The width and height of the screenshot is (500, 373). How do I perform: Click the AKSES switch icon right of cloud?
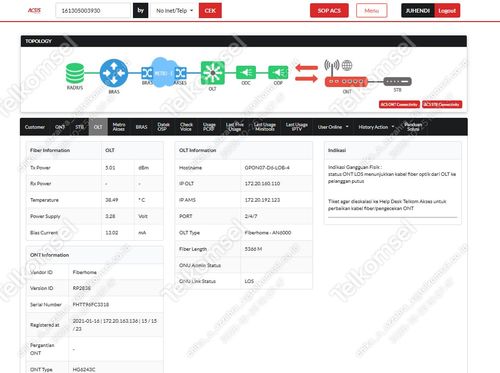click(180, 73)
